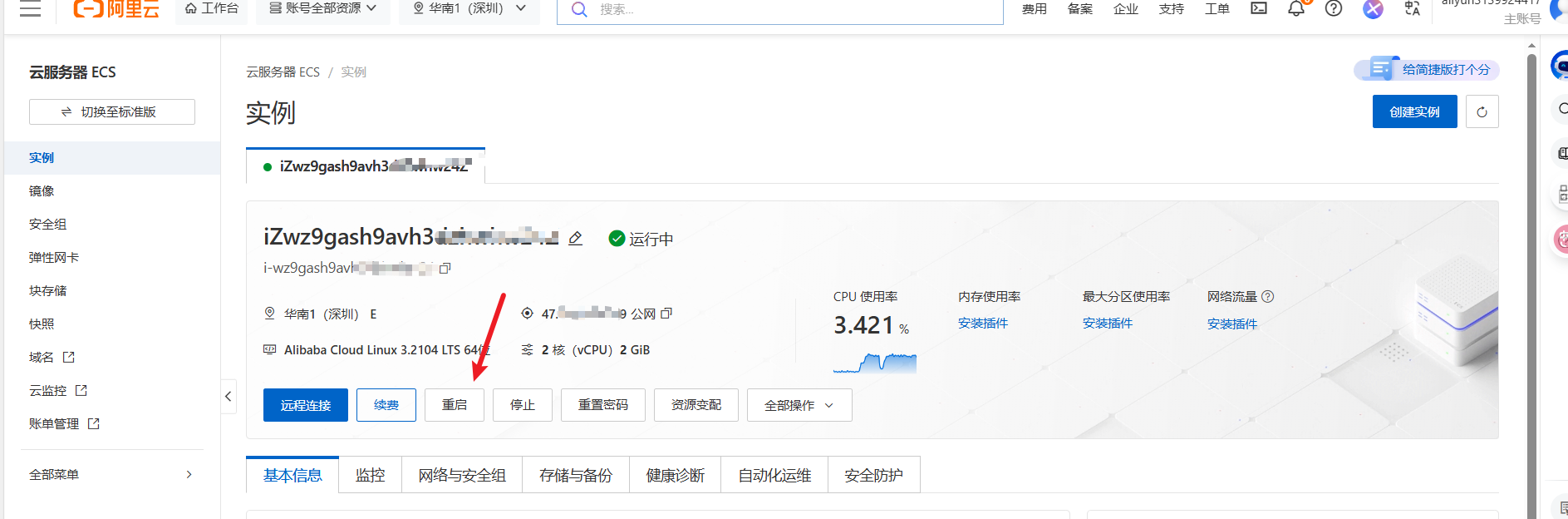This screenshot has height=519, width=1568.
Task: Click 重置密码 button
Action: [x=603, y=405]
